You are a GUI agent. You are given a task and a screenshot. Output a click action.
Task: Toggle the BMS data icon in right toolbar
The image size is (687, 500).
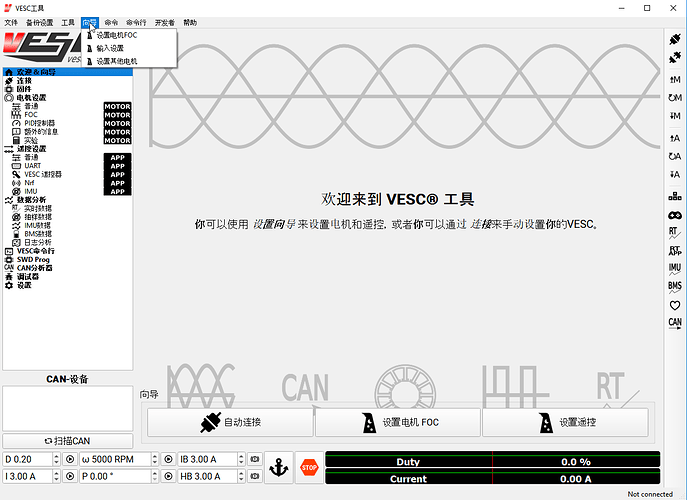tap(675, 286)
